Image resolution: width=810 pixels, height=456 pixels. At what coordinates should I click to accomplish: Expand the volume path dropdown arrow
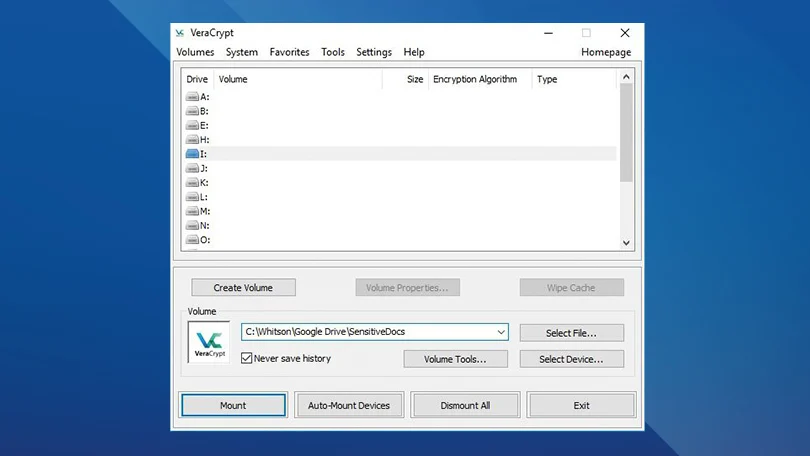500,332
